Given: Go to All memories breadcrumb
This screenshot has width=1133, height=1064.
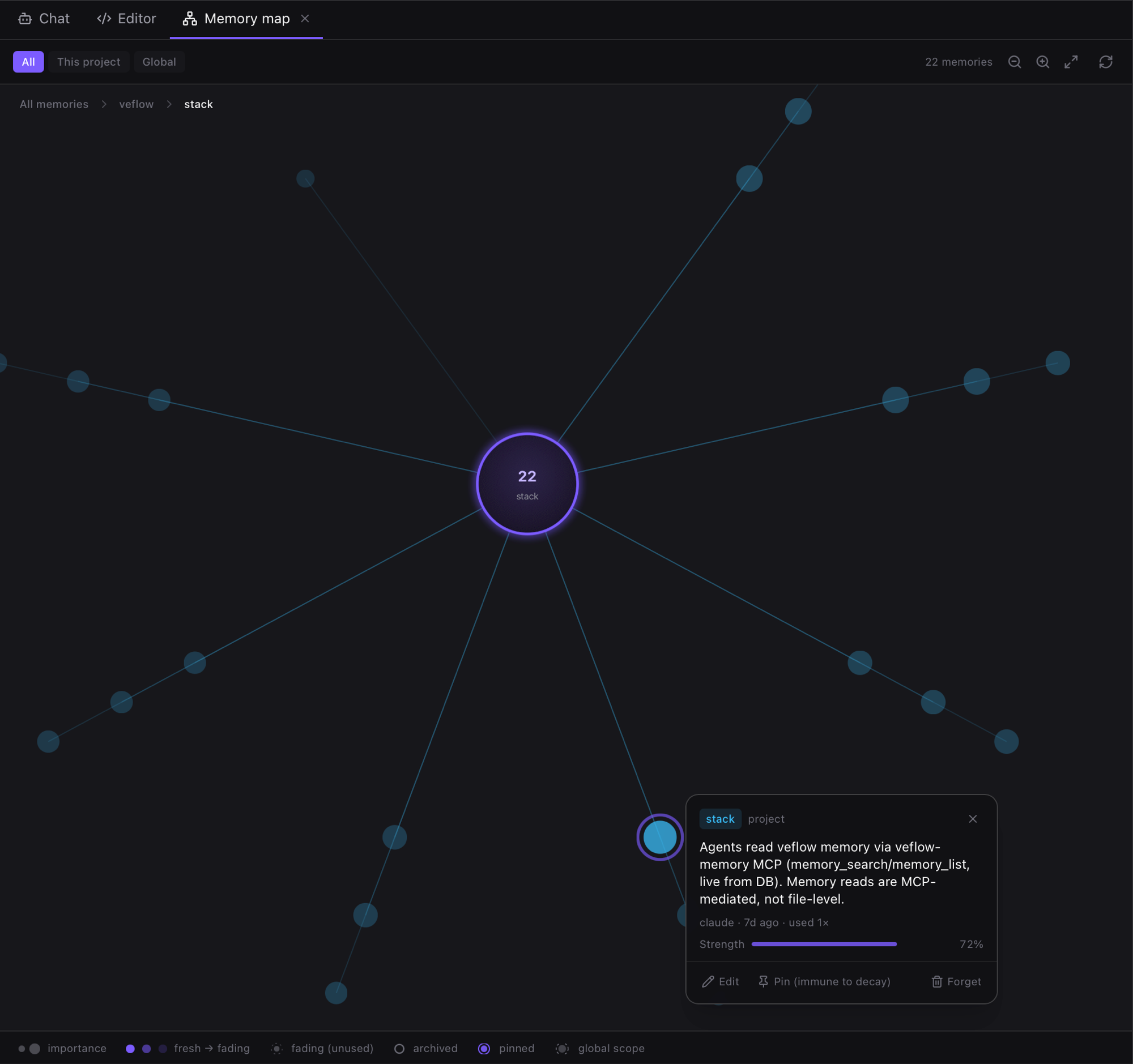Looking at the screenshot, I should pos(54,104).
